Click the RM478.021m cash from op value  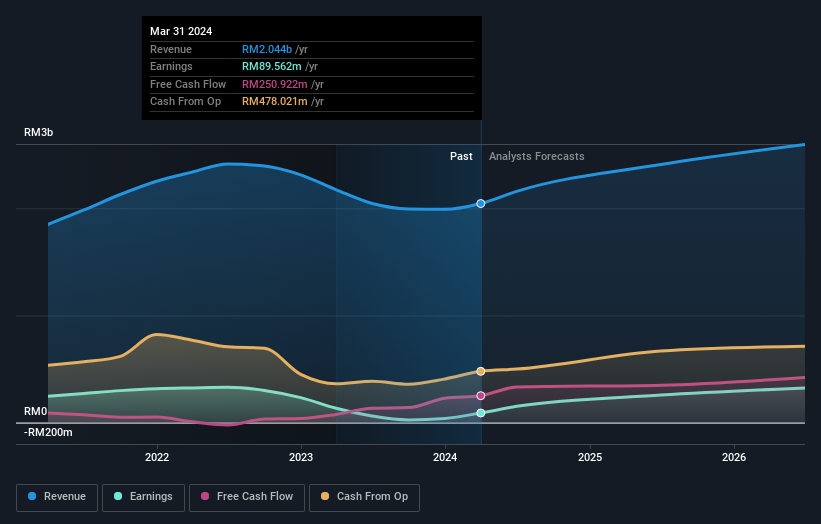275,102
